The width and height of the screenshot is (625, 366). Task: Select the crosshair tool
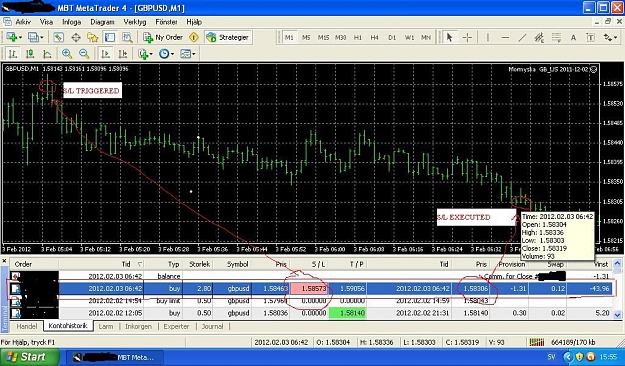click(467, 37)
